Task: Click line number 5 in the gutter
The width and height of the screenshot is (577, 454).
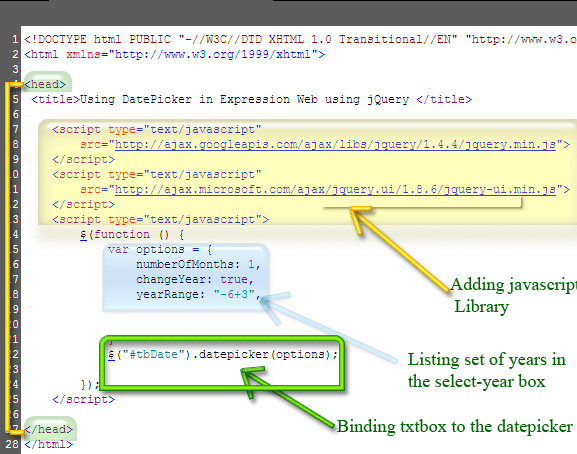Action: 15,100
